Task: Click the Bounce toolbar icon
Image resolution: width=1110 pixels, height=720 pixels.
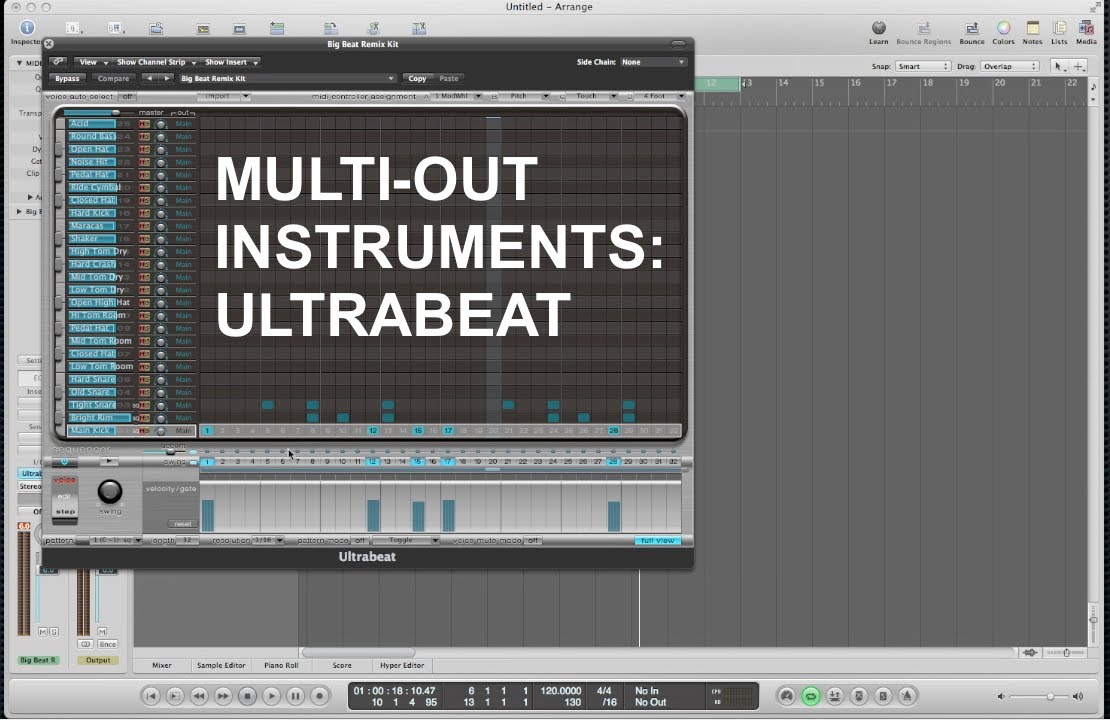Action: [x=972, y=33]
